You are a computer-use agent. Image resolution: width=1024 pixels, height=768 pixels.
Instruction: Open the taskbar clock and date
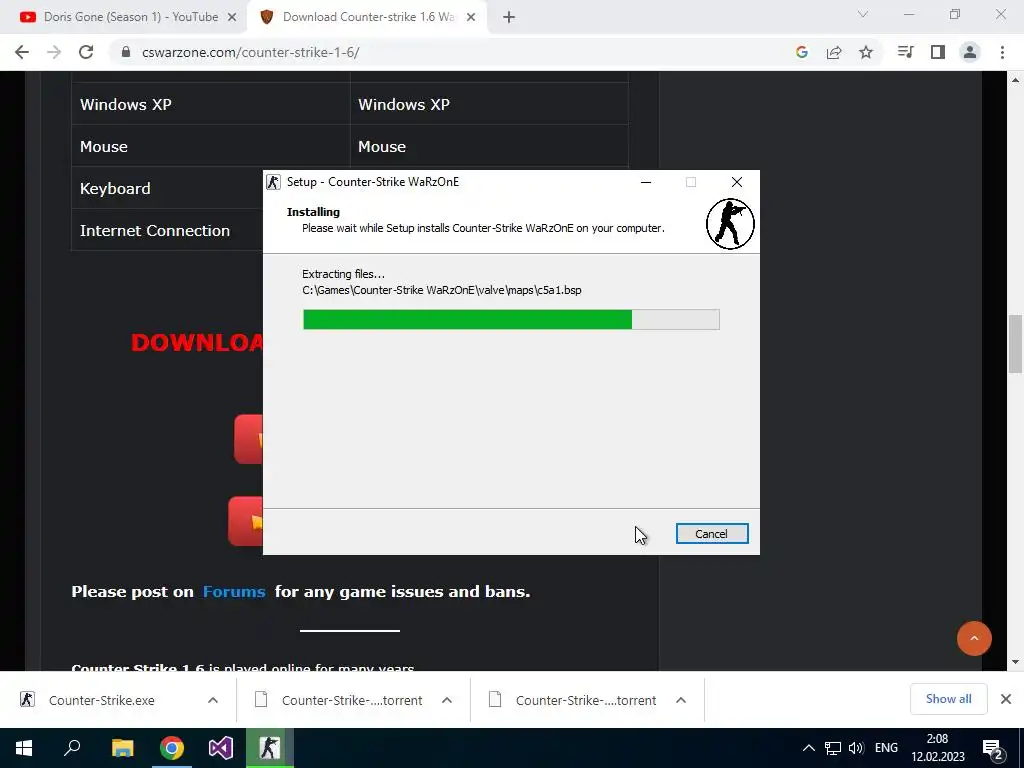pyautogui.click(x=938, y=748)
